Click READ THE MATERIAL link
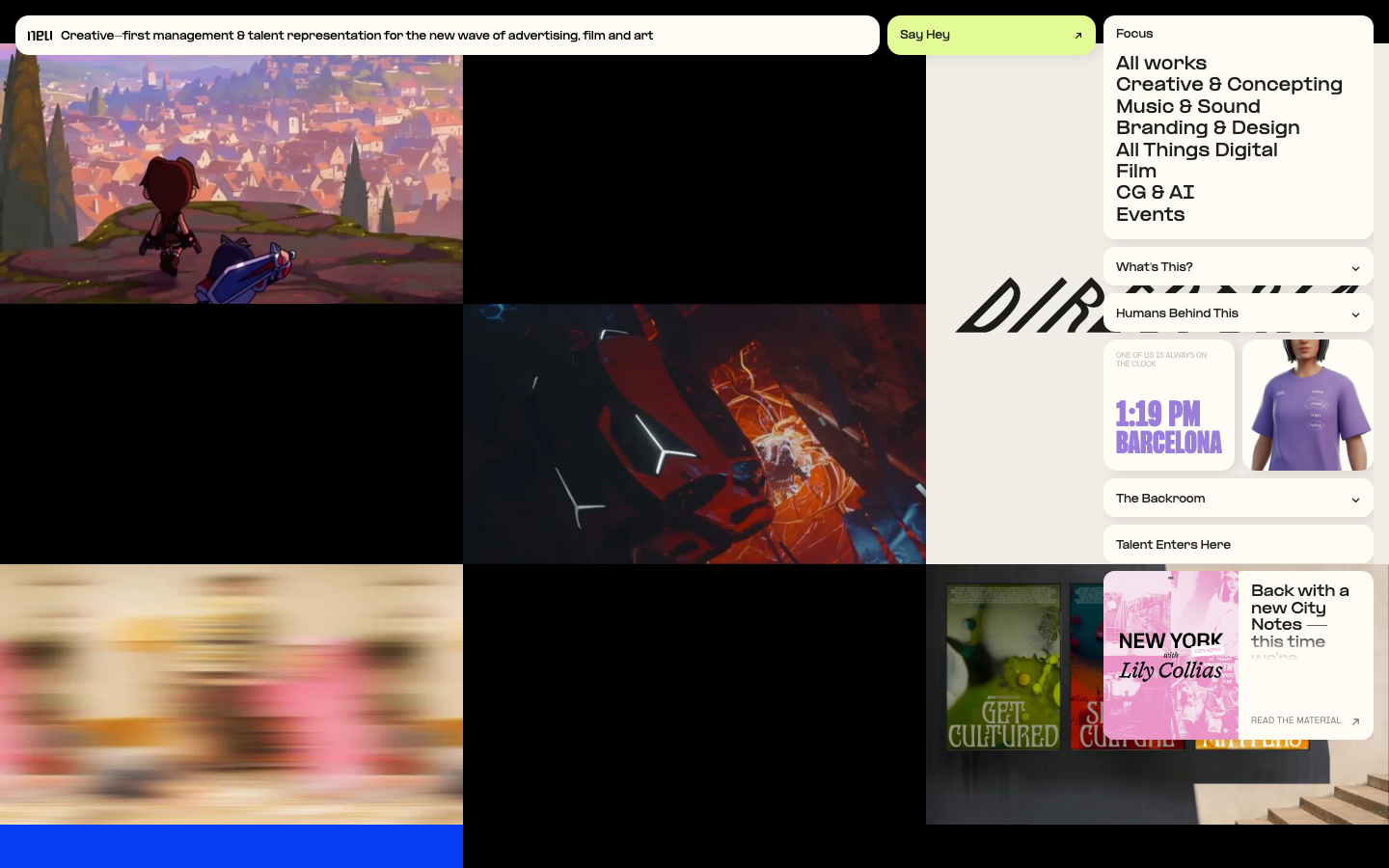Screen dimensions: 1389x868 pos(1295,720)
